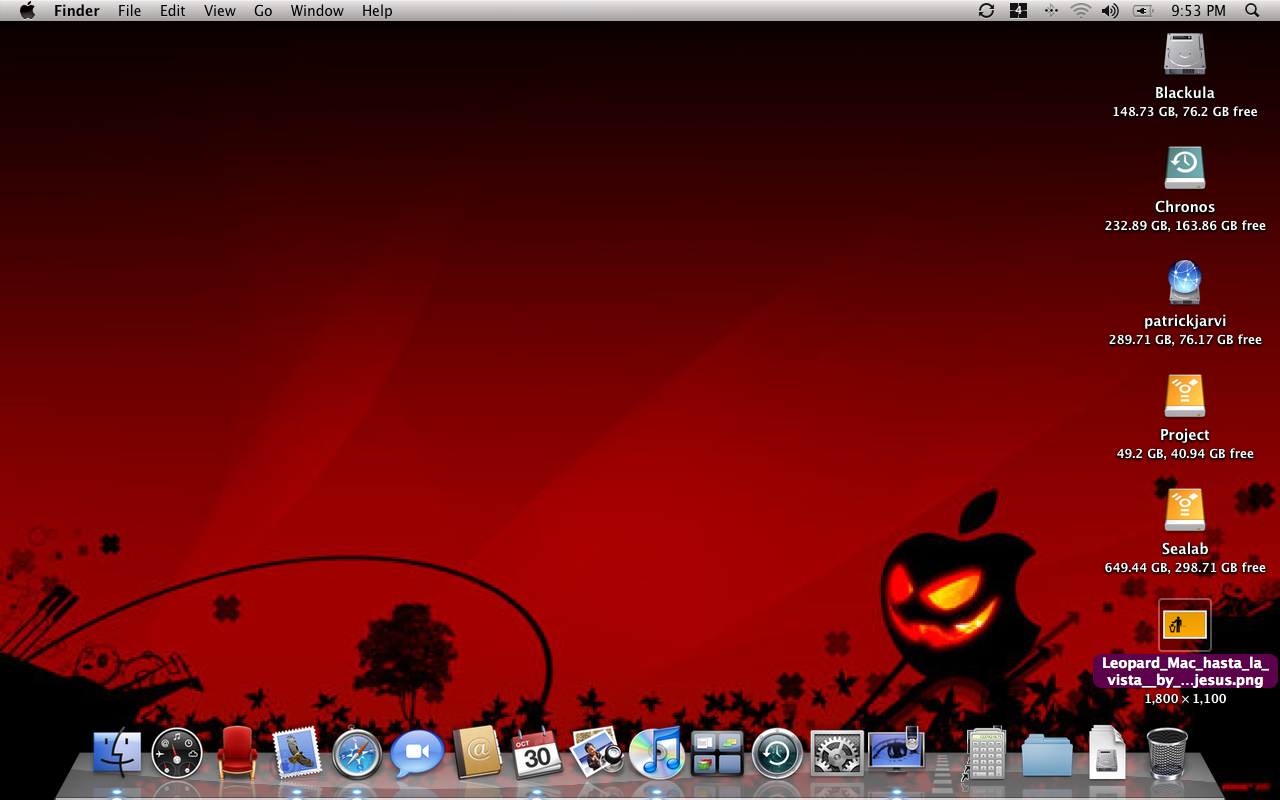Select the Blackula hard drive icon
1280x800 pixels.
click(x=1185, y=54)
